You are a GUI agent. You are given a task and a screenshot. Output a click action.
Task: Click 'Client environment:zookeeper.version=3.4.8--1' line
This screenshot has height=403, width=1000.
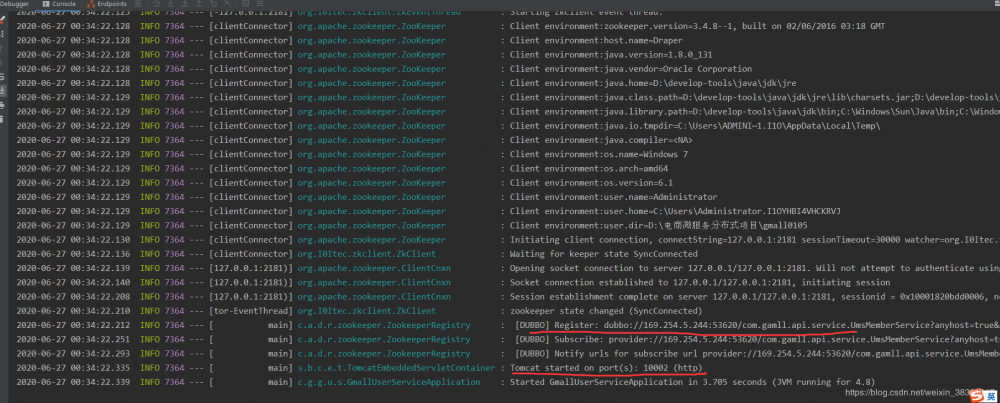tap(696, 26)
